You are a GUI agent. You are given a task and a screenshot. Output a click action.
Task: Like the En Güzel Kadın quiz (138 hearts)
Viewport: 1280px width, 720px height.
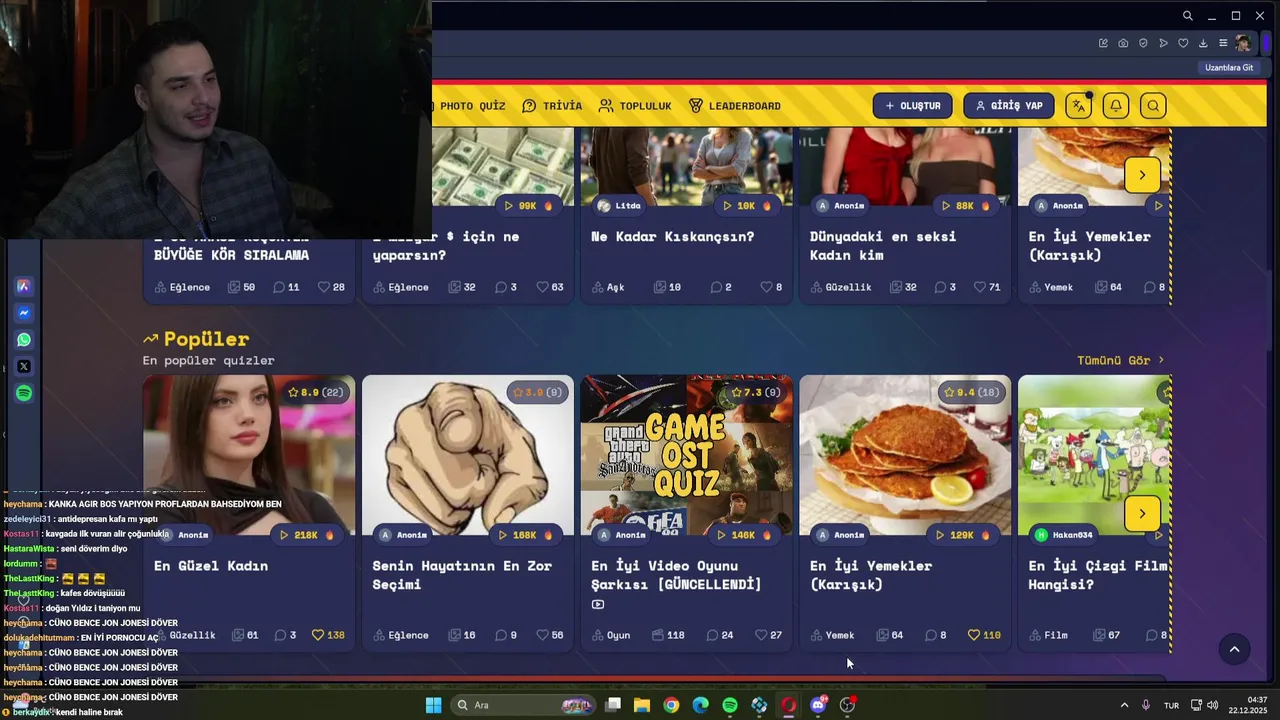pyautogui.click(x=318, y=635)
